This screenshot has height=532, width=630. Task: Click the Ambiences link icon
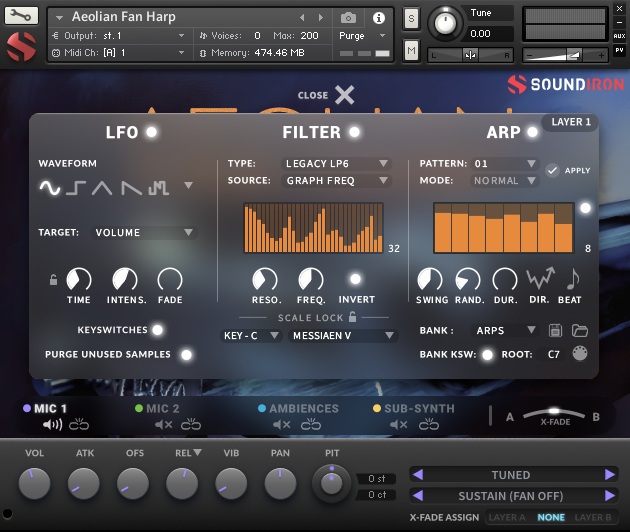311,424
